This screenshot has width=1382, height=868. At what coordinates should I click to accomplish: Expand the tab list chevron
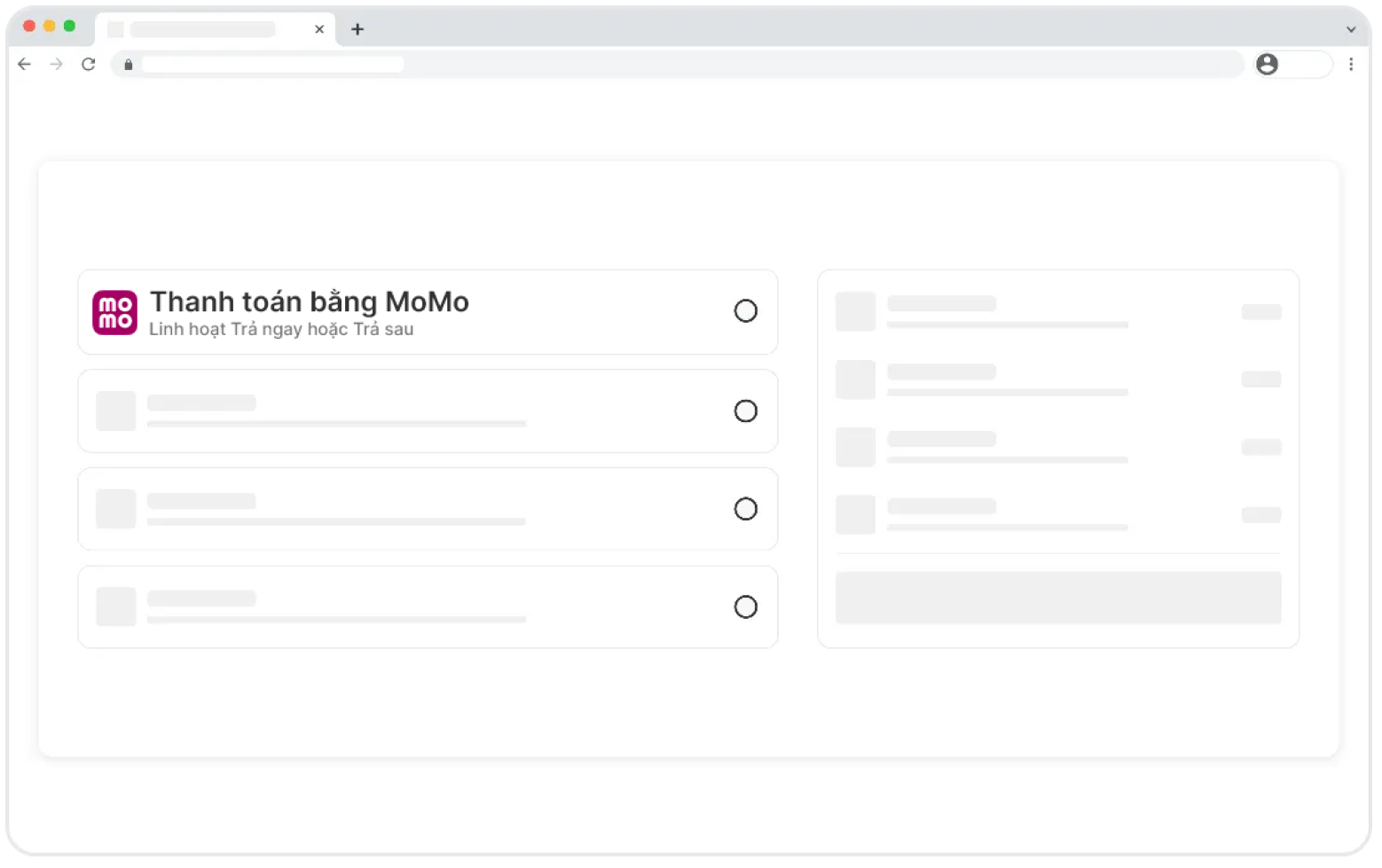pos(1351,29)
